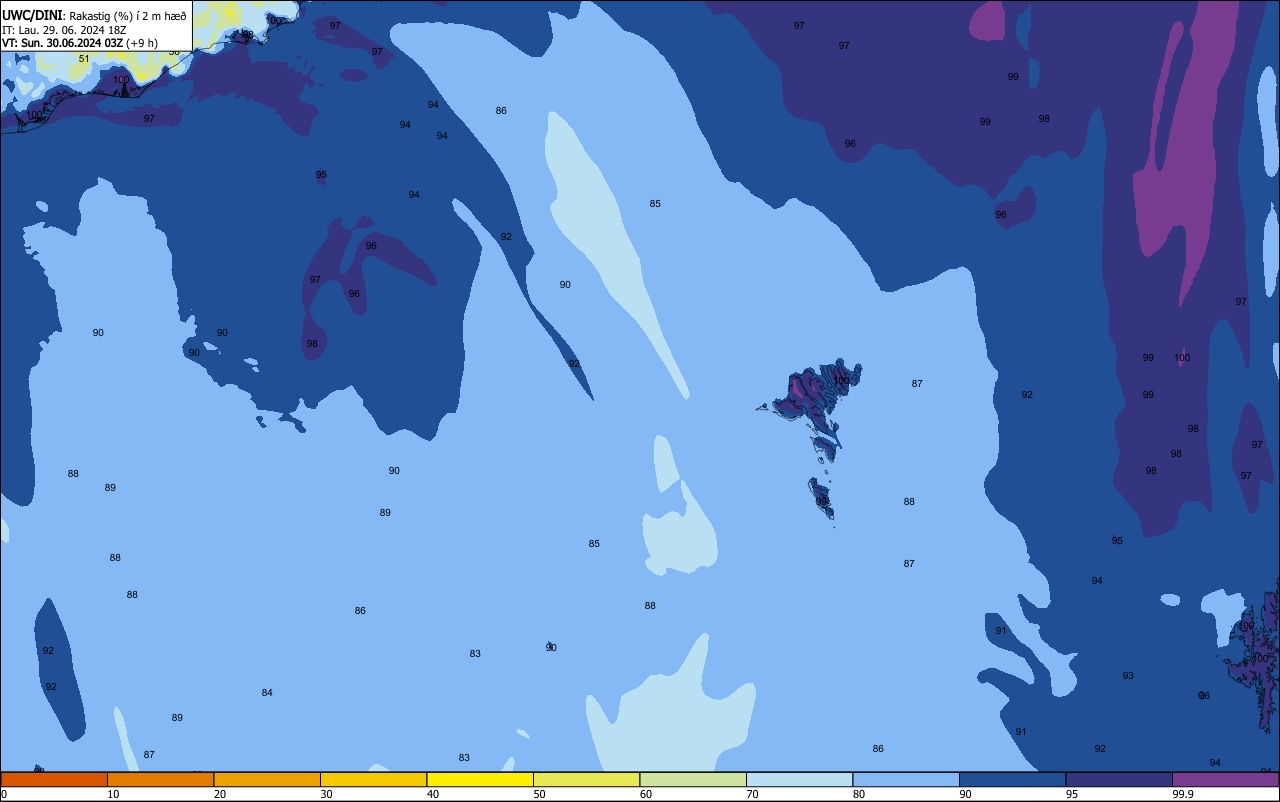Screen dimensions: 1280x802
Task: Click the UWC/DINI Rakastig title text
Action: click(94, 16)
